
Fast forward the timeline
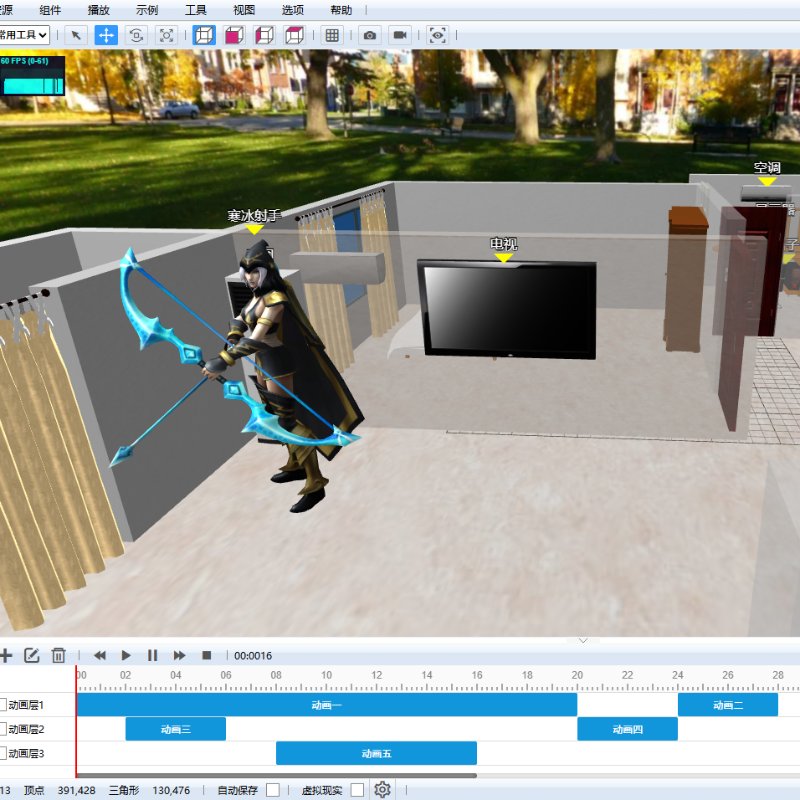coord(179,656)
